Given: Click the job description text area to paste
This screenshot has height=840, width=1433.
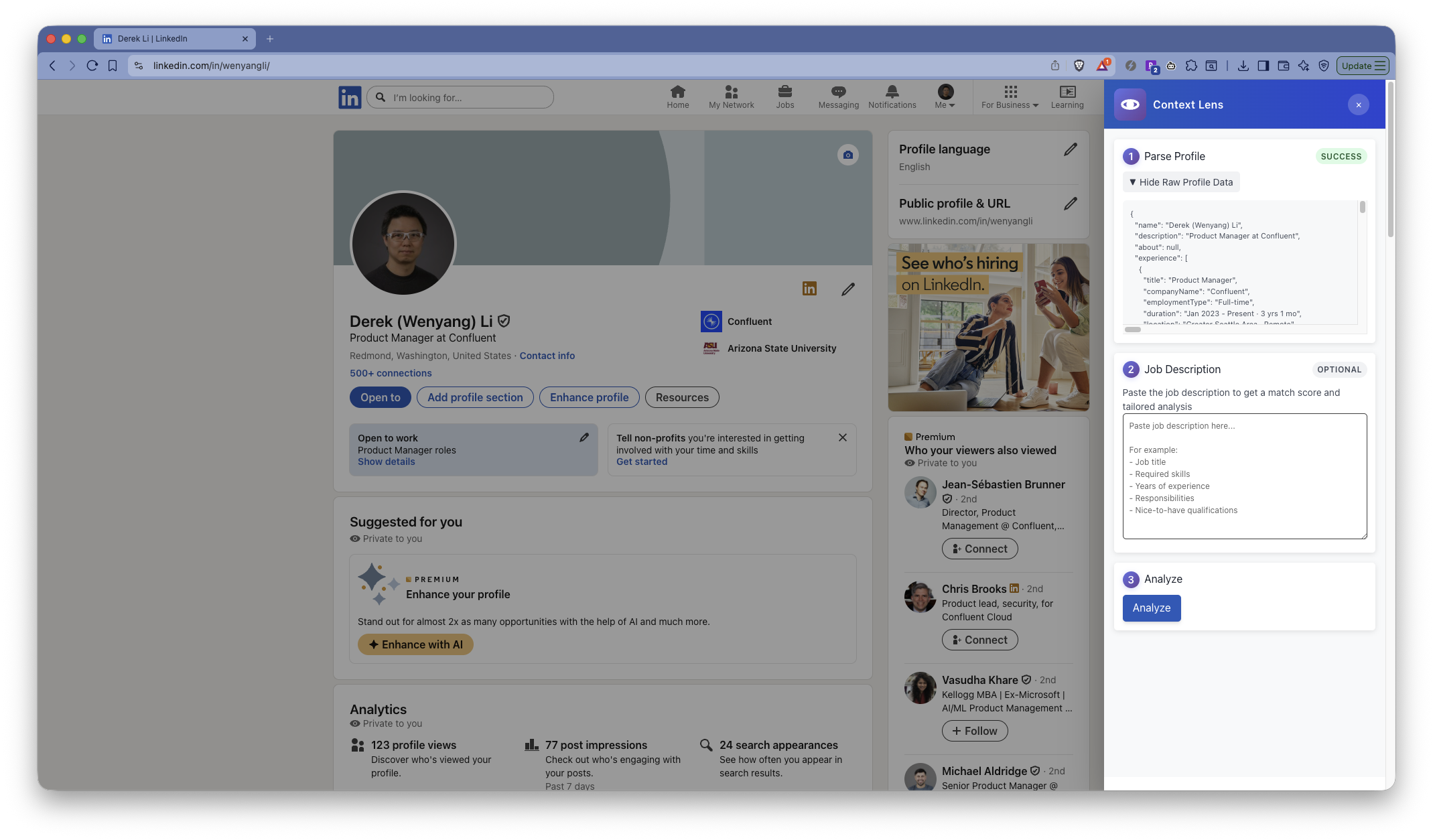Looking at the screenshot, I should pyautogui.click(x=1244, y=476).
